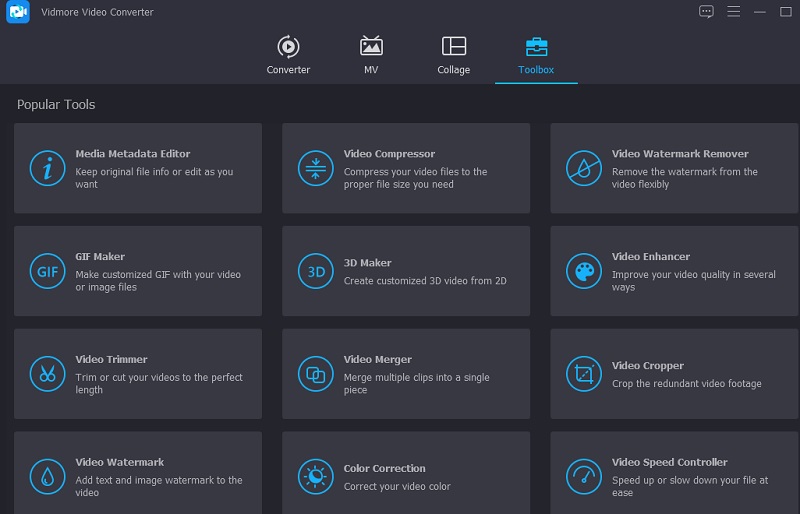This screenshot has height=514, width=800.
Task: Click the Vidmore app logo
Action: 18,12
